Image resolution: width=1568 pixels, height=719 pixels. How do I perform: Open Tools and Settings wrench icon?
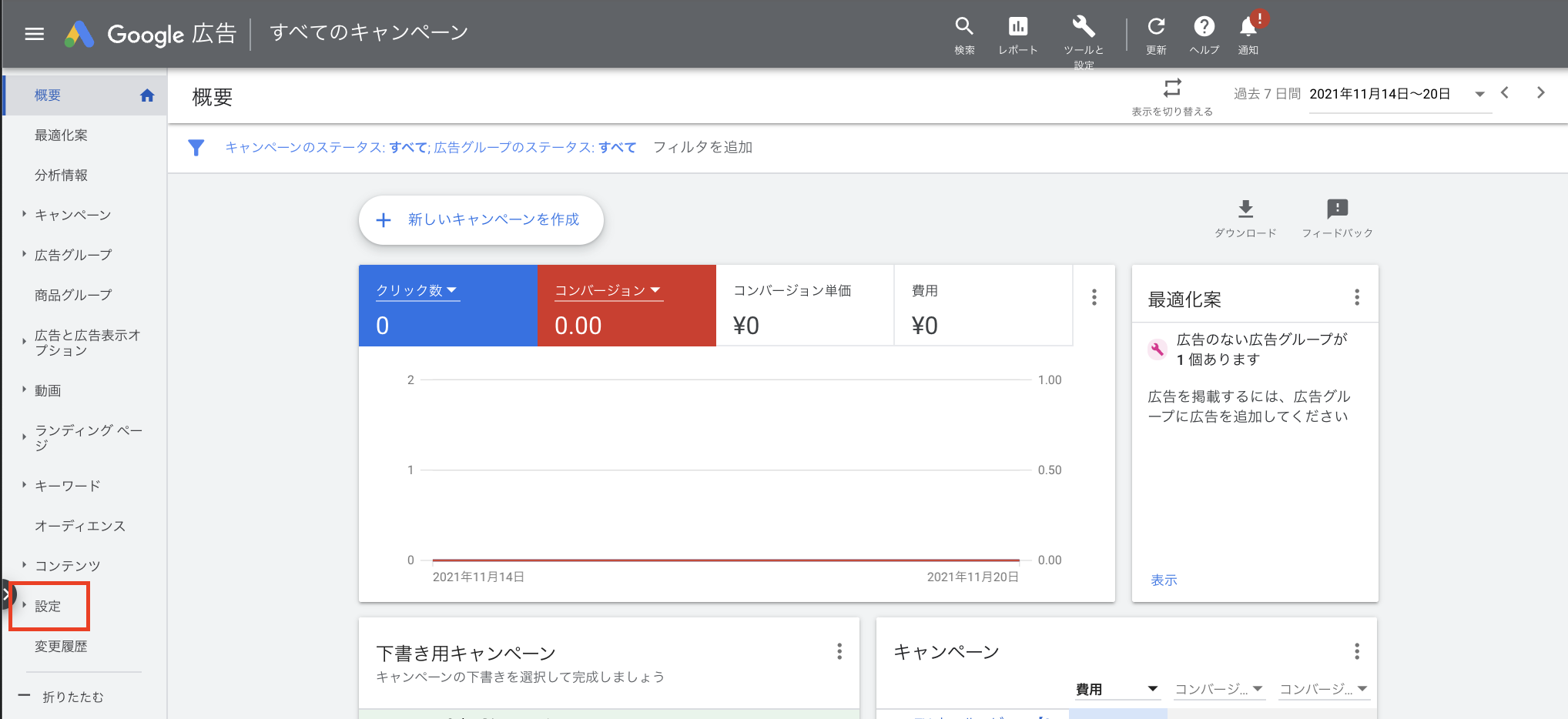[x=1083, y=28]
